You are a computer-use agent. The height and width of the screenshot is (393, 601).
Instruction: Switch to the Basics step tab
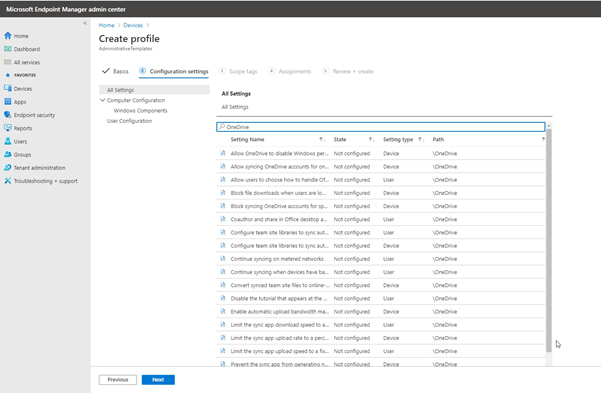point(115,71)
